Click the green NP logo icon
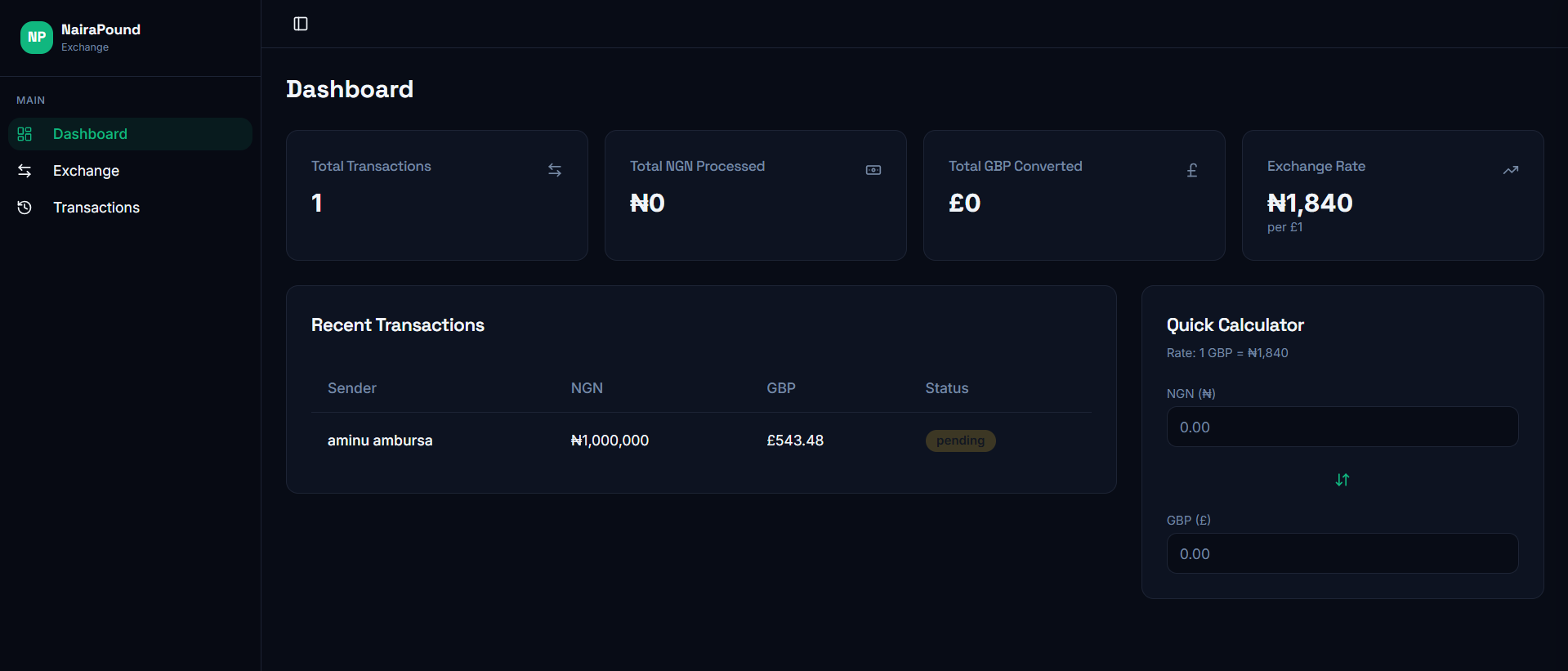1568x671 pixels. coord(37,38)
